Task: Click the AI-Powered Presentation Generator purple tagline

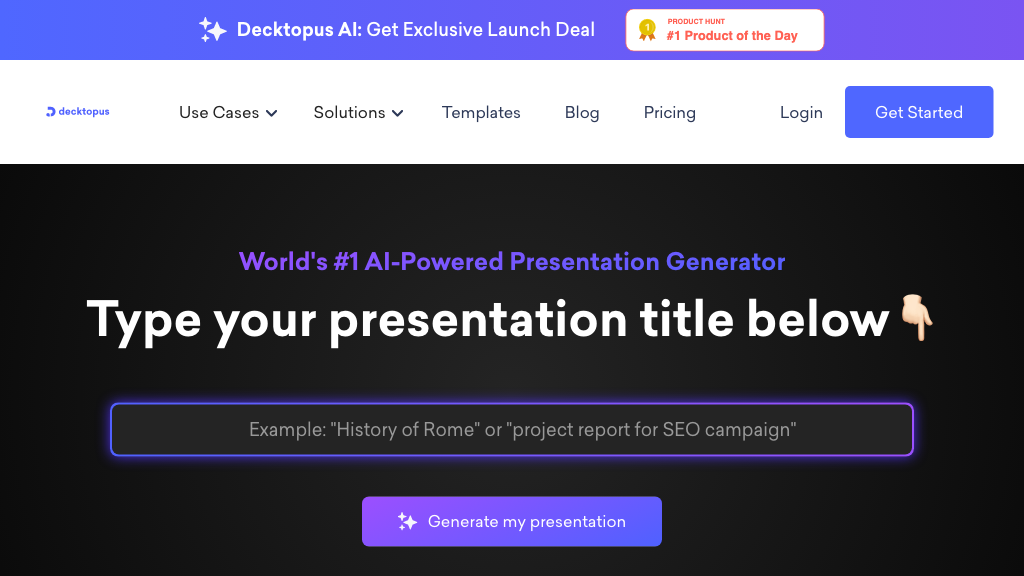Action: (512, 262)
